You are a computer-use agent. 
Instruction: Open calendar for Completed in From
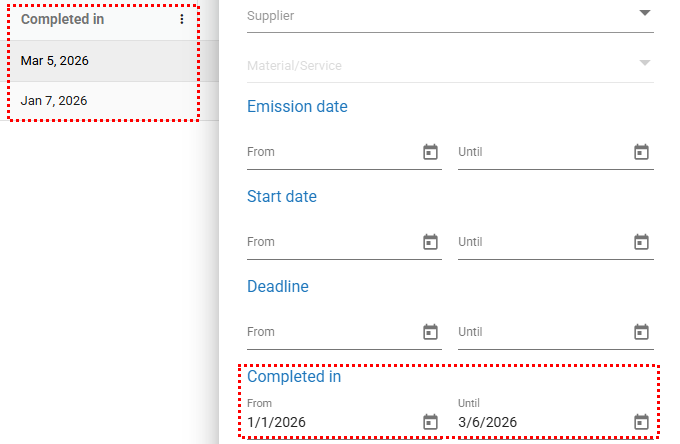click(430, 422)
